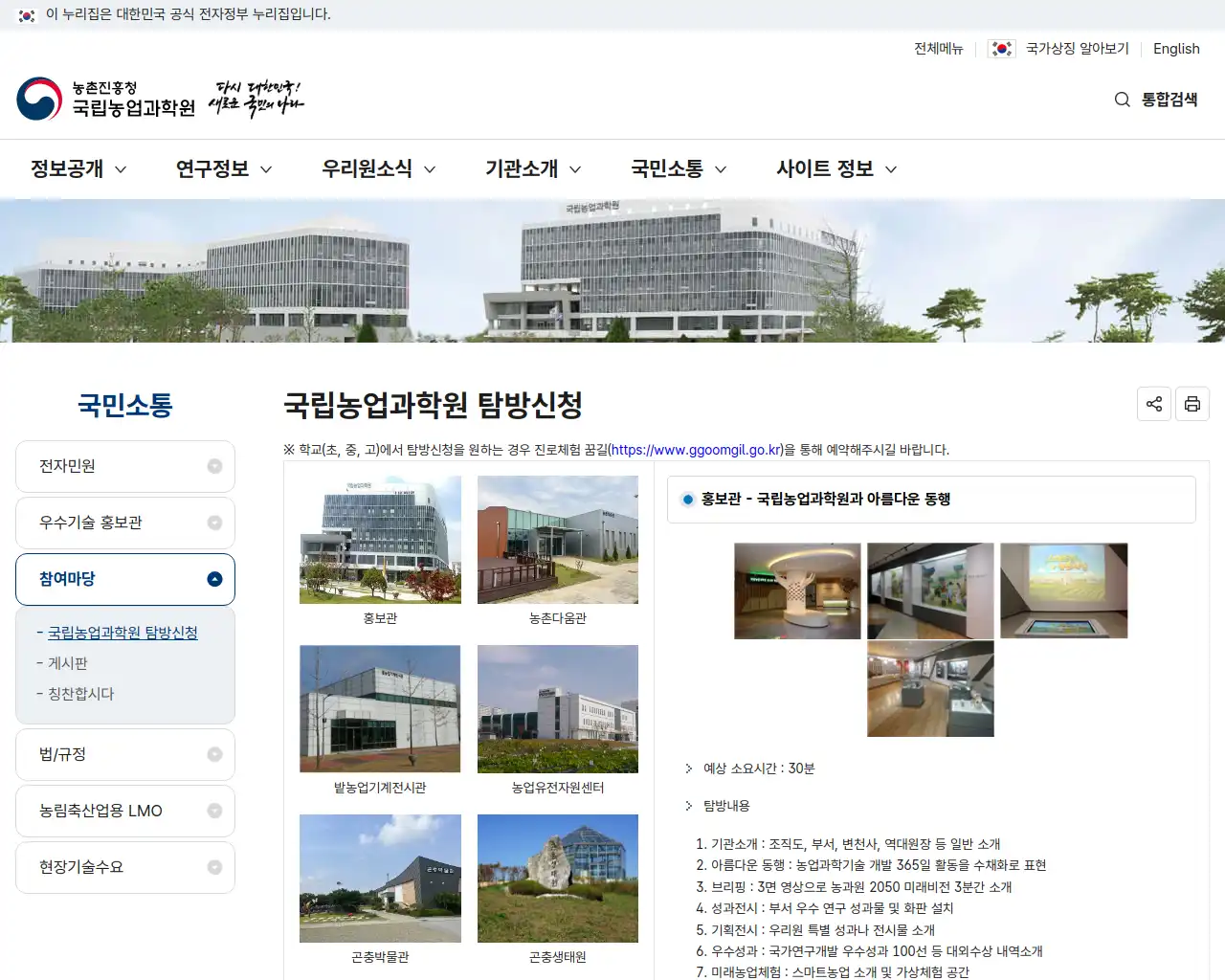
Task: Open 우리원소식 main menu
Action: pyautogui.click(x=367, y=168)
